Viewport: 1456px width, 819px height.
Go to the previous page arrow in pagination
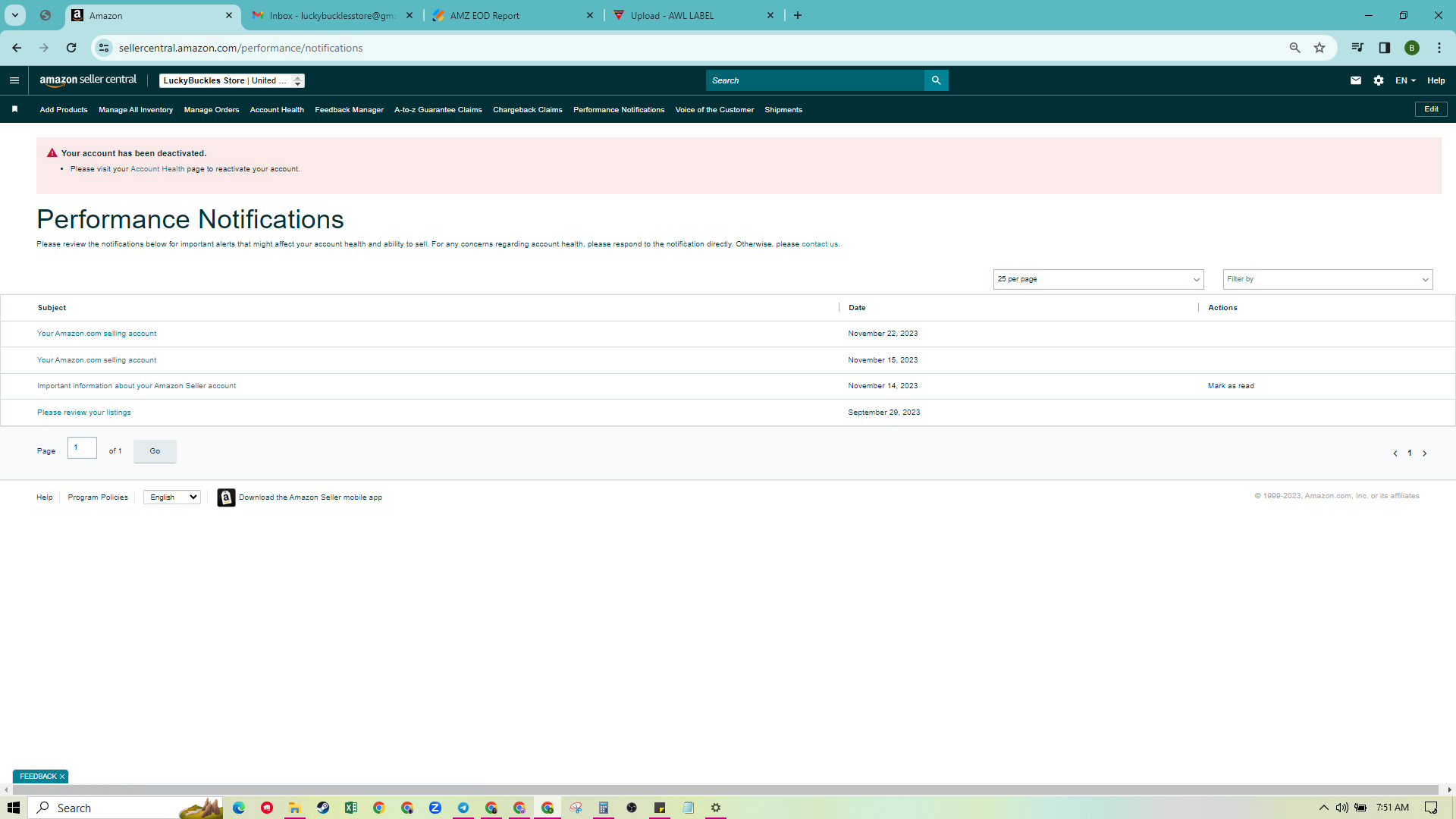(1395, 453)
